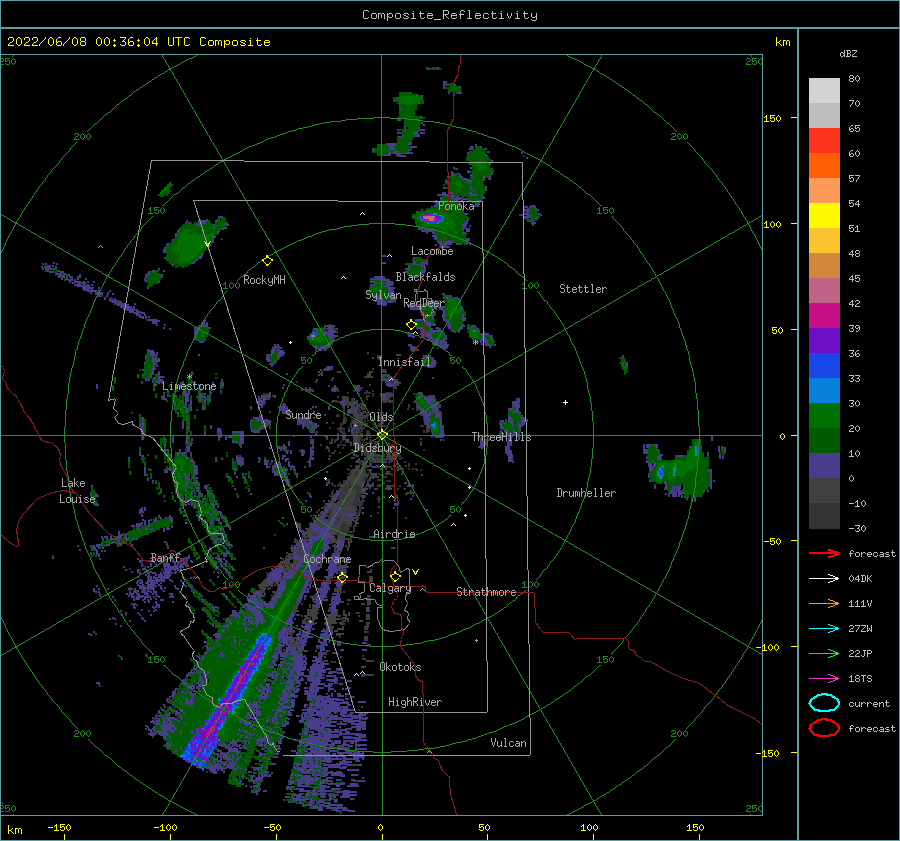Click the 2022/06/08 00:36:04 UTC timestamp
Image resolution: width=900 pixels, height=841 pixels.
click(138, 42)
